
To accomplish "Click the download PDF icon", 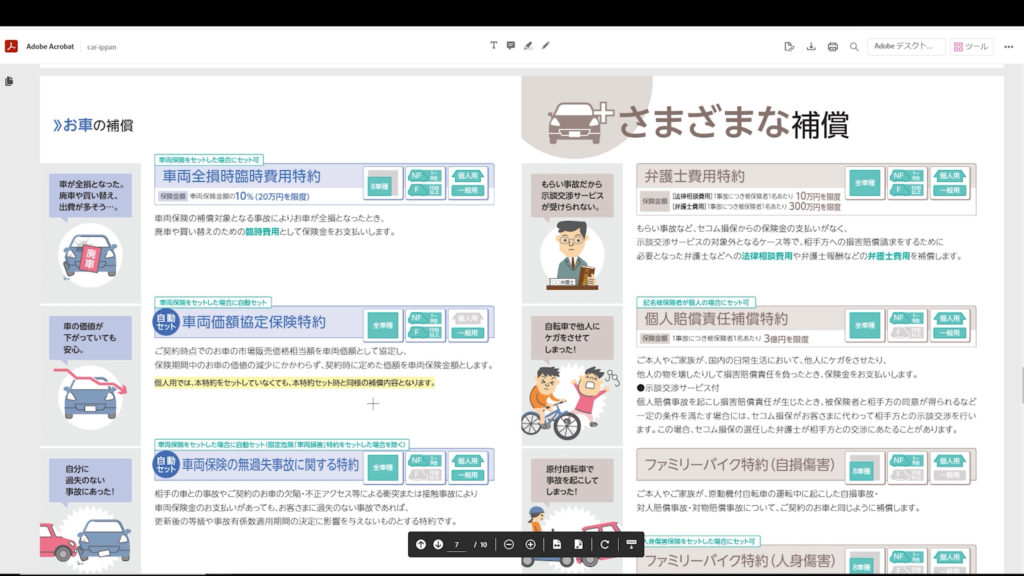I will [x=811, y=46].
